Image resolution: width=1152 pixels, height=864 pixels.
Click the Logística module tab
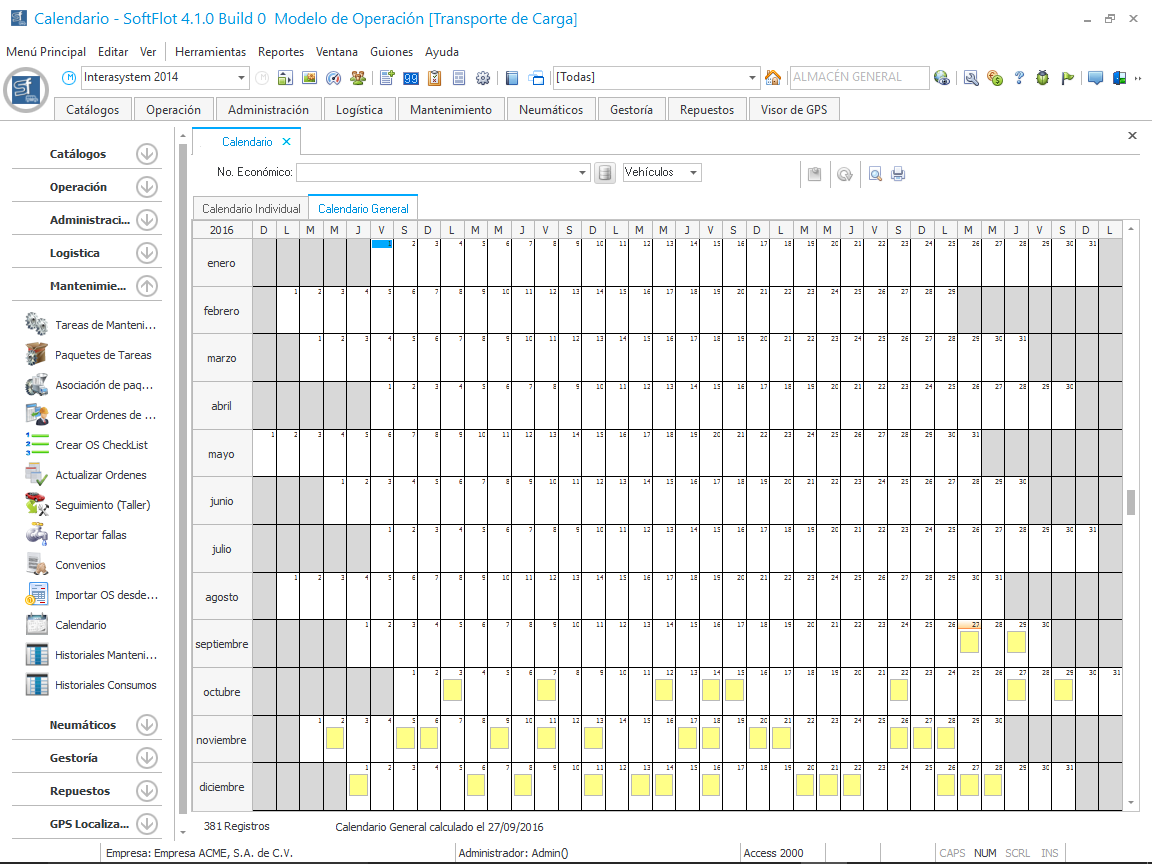[359, 110]
